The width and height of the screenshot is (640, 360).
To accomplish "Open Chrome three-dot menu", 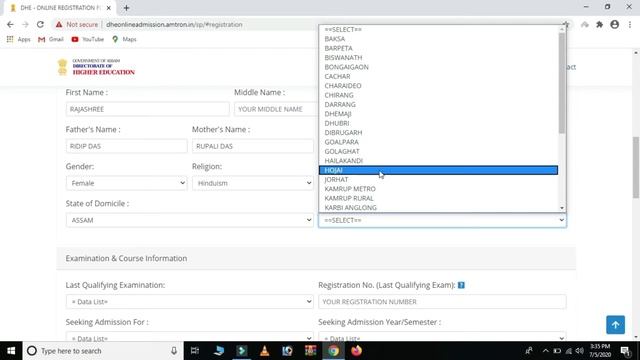I will [x=630, y=24].
